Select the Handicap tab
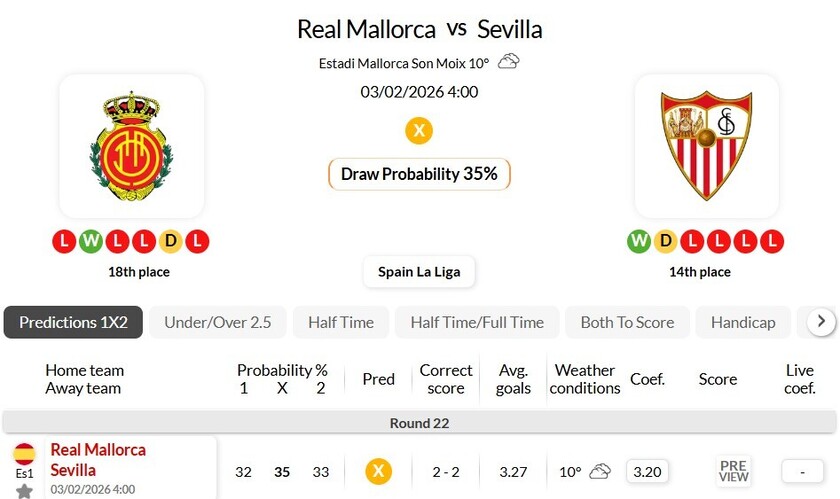The image size is (840, 499). coord(743,322)
